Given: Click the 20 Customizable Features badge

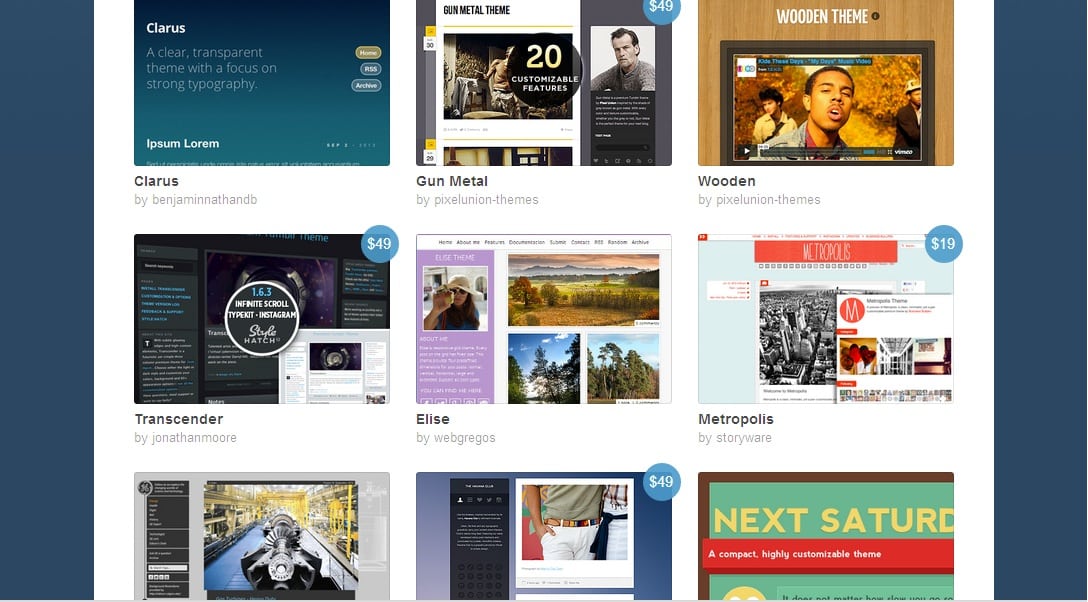Looking at the screenshot, I should click(x=545, y=66).
